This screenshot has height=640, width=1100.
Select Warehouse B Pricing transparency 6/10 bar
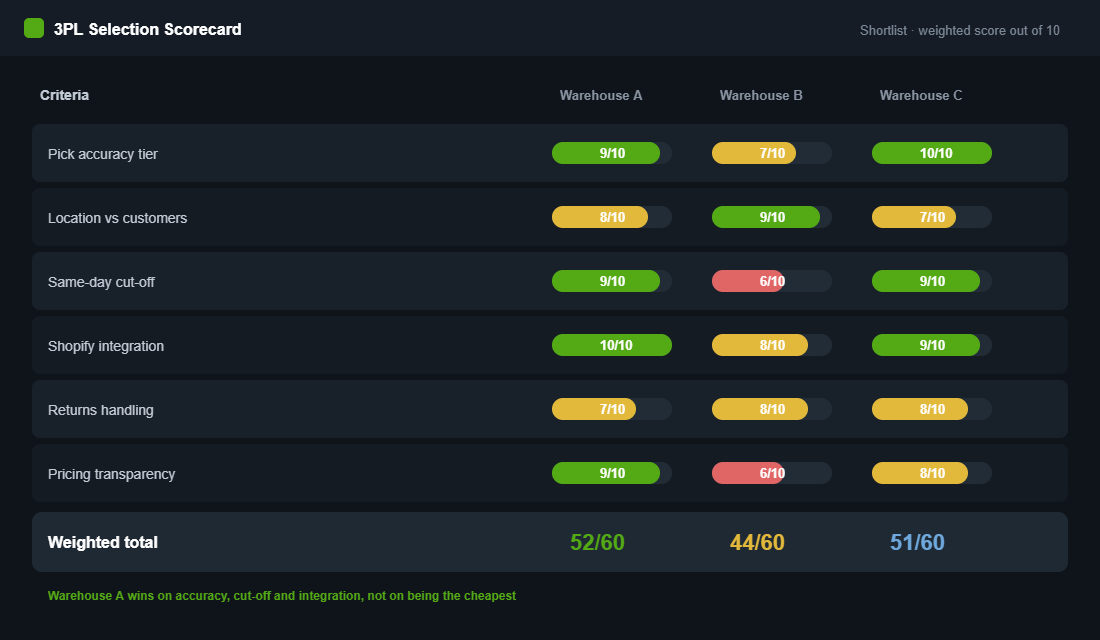point(772,473)
